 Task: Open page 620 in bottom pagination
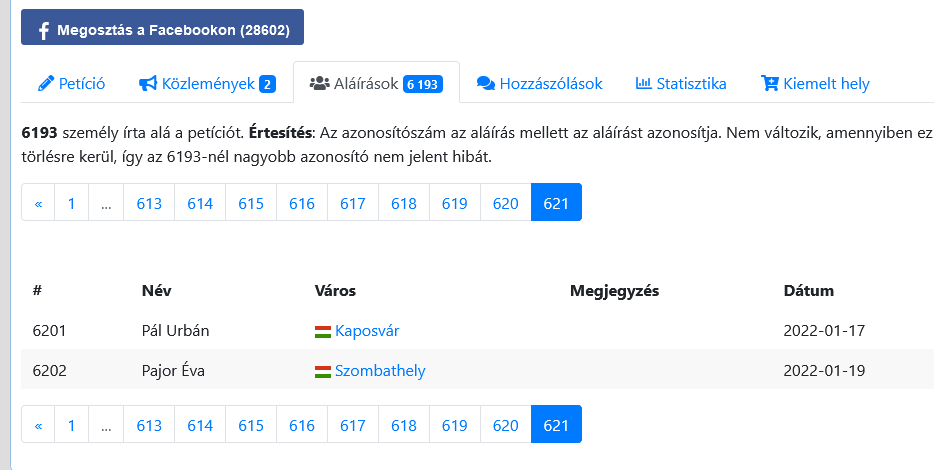tap(505, 424)
